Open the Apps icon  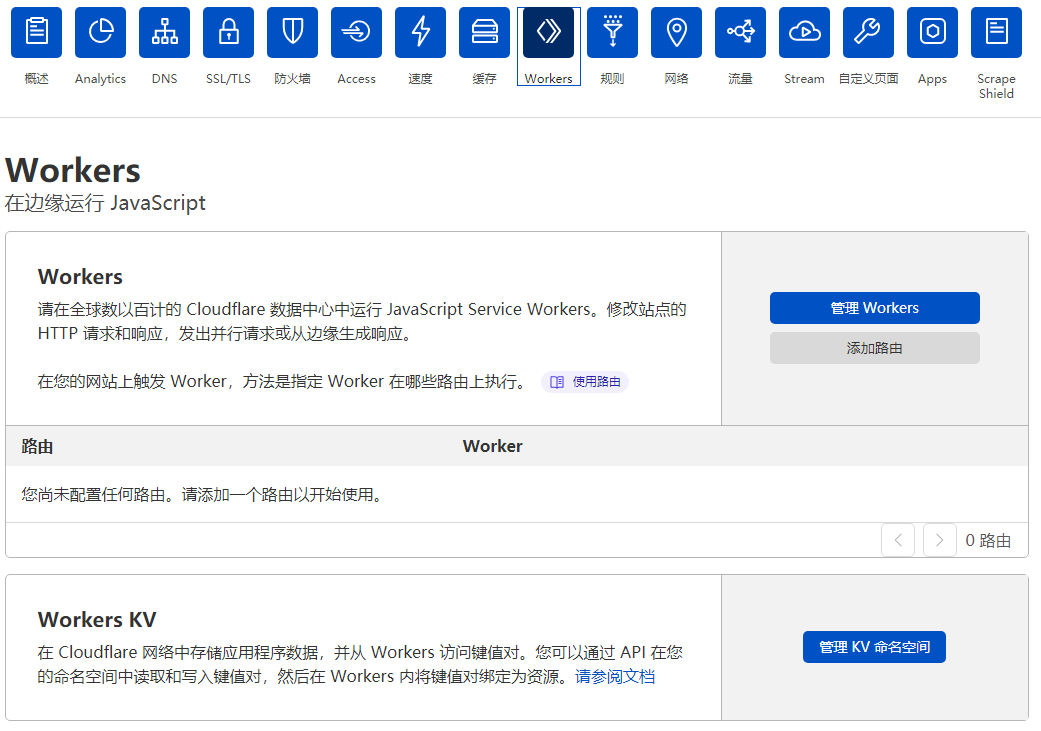932,32
